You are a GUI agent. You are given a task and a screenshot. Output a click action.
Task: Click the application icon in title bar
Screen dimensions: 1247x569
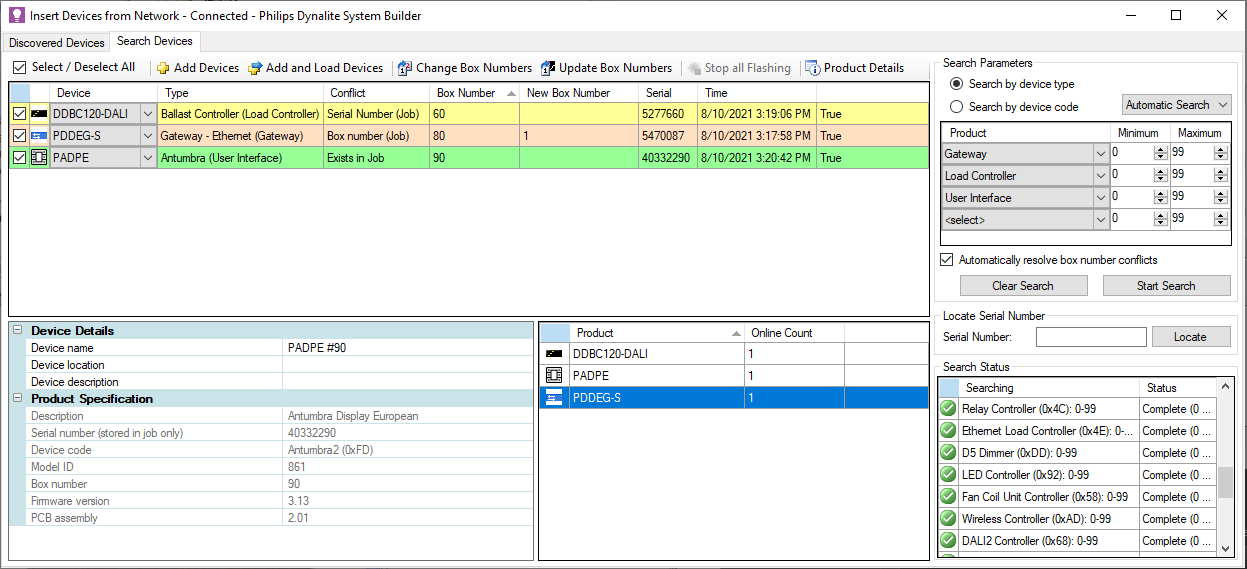(16, 15)
